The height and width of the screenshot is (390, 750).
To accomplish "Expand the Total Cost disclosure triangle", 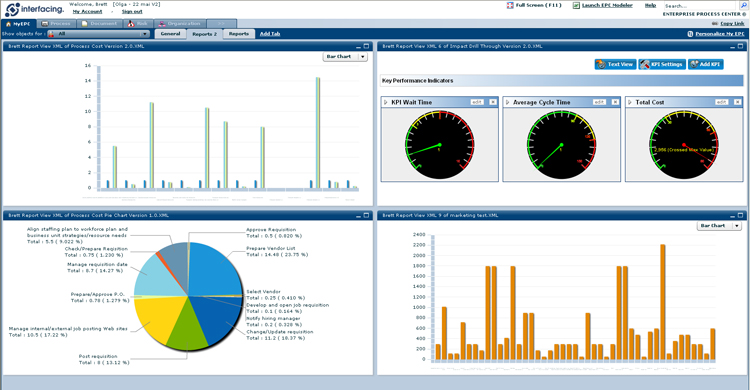I will (x=630, y=102).
